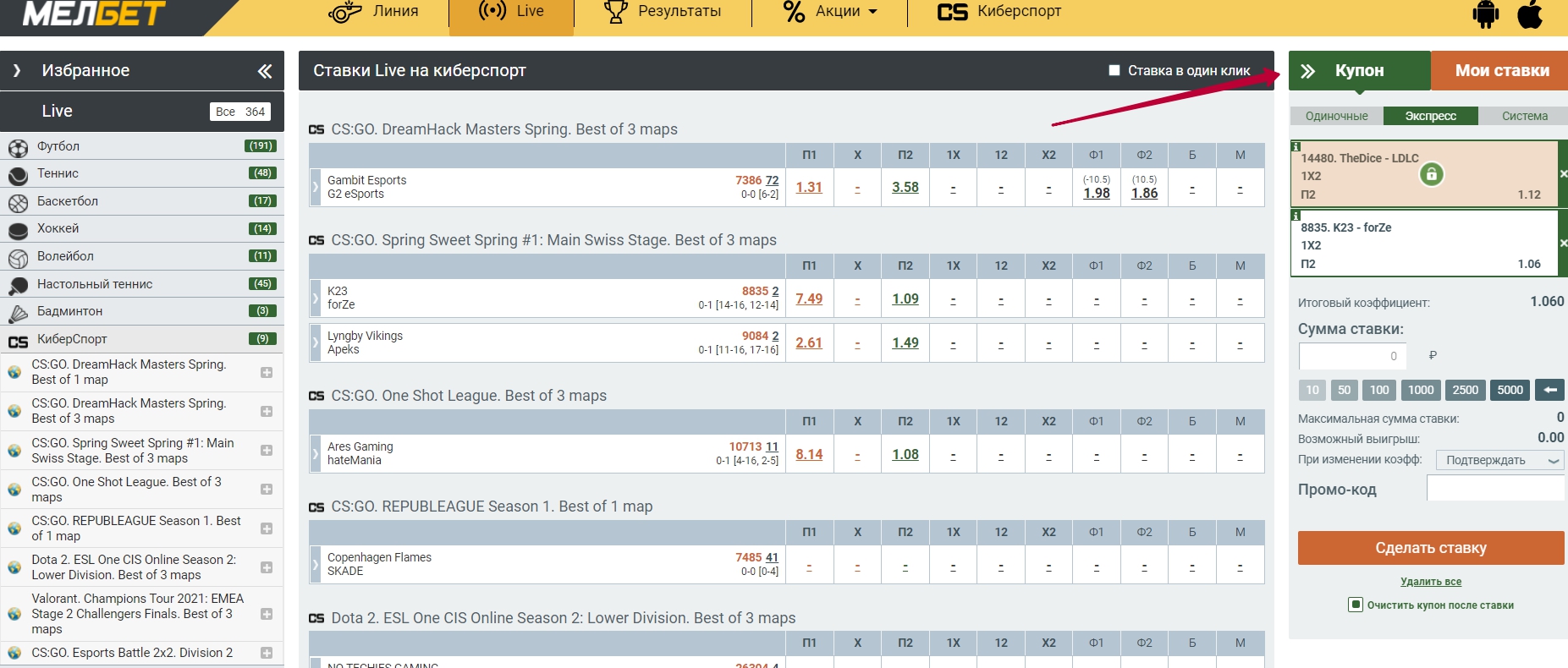Open the Результаты tab
Image resolution: width=1568 pixels, height=668 pixels.
point(662,12)
